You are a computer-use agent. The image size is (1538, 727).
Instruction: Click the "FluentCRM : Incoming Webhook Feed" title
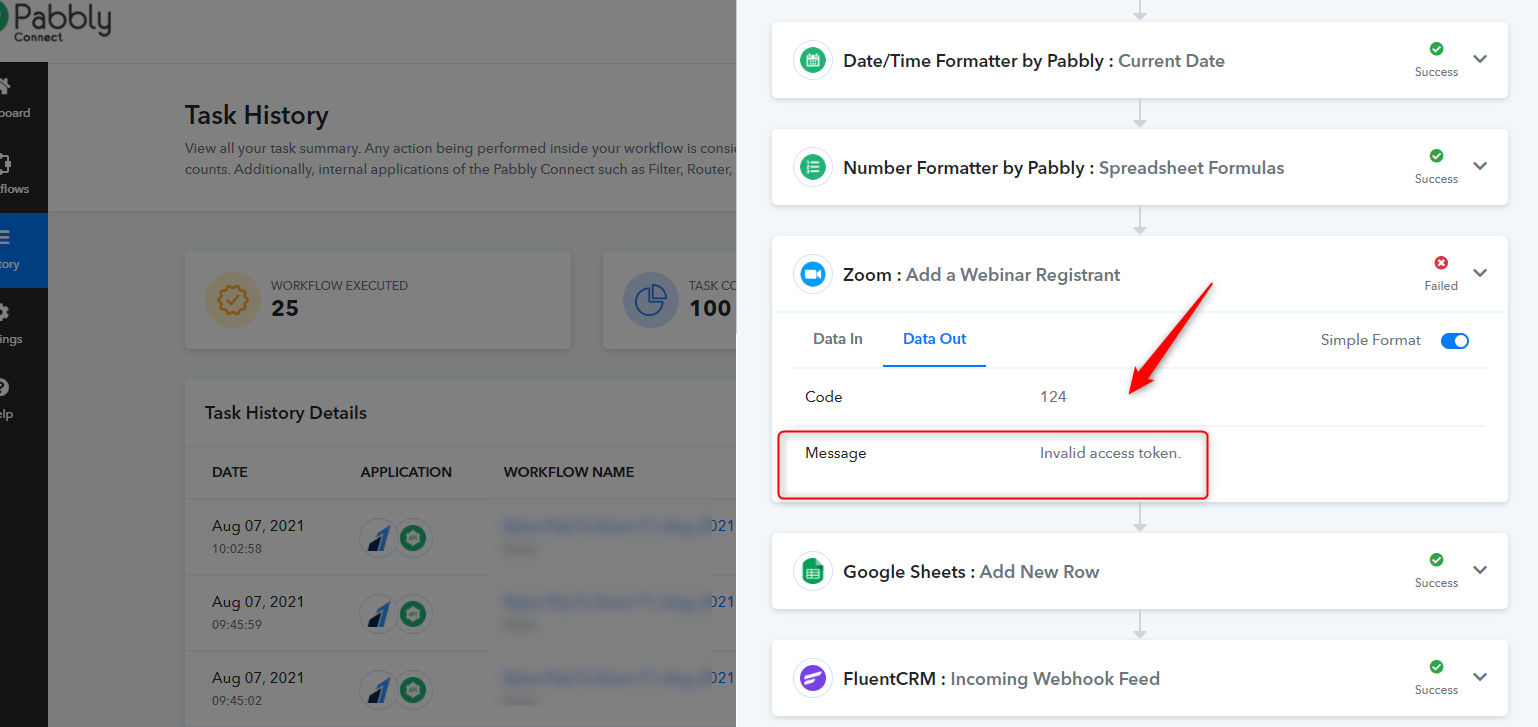(1002, 679)
